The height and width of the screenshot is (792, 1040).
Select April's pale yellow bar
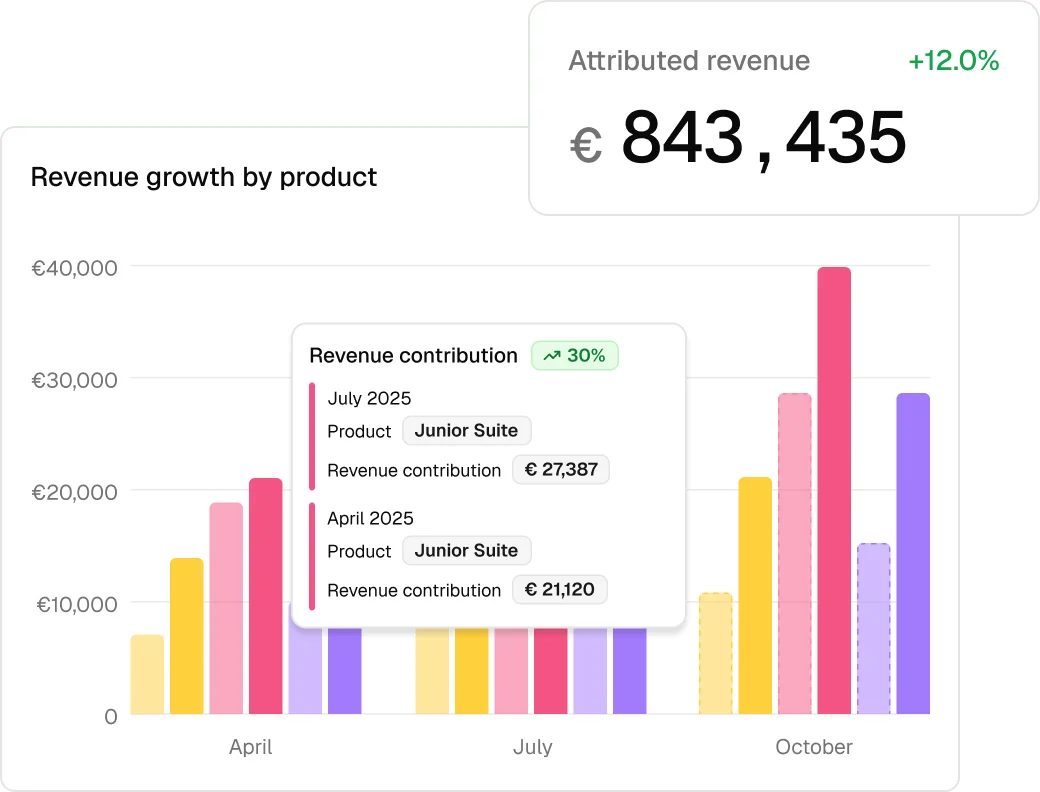click(x=147, y=674)
